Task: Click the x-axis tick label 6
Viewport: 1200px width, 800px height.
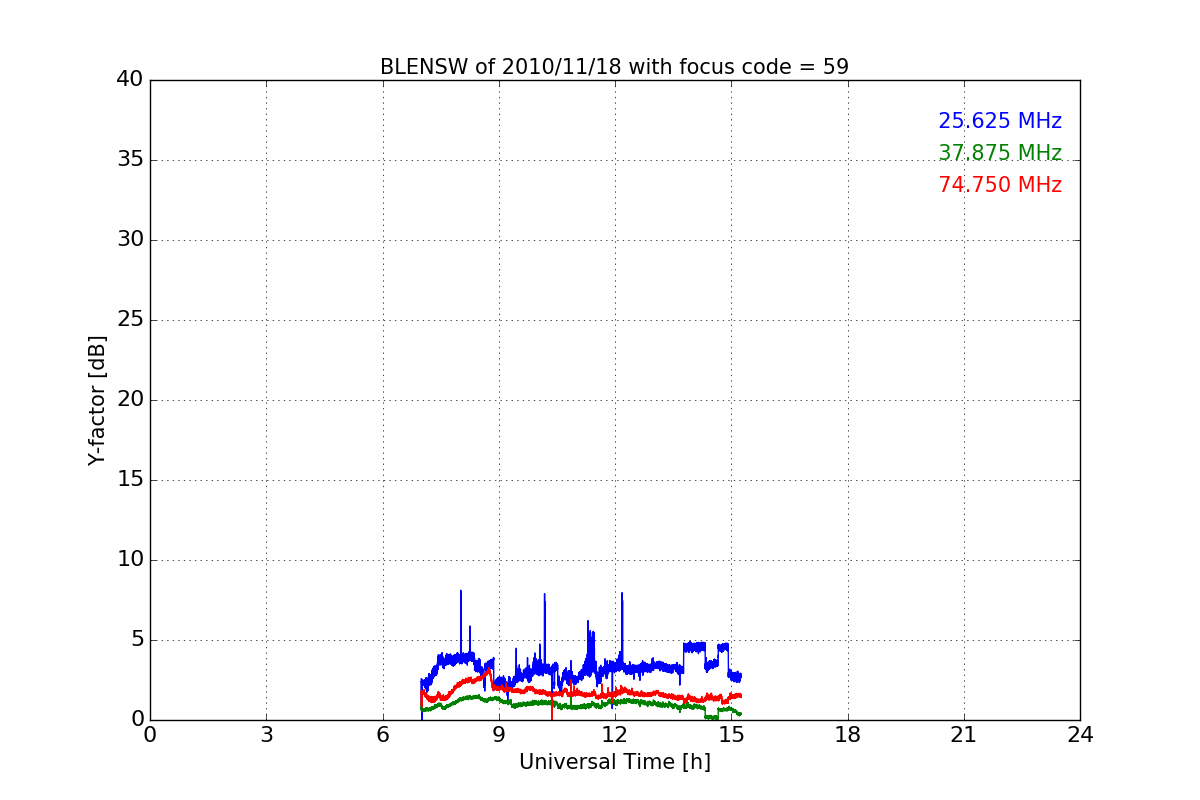Action: pos(383,735)
